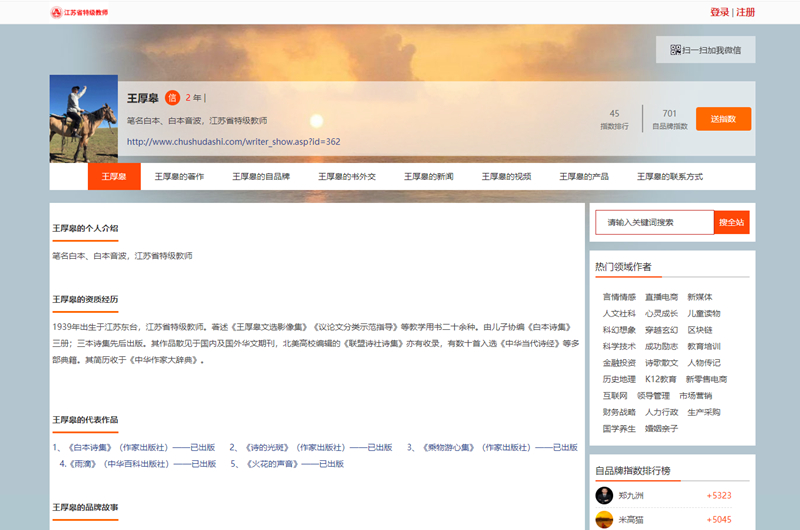Go to the 王厚皋的新闻 tab
The image size is (800, 530).
tap(429, 176)
